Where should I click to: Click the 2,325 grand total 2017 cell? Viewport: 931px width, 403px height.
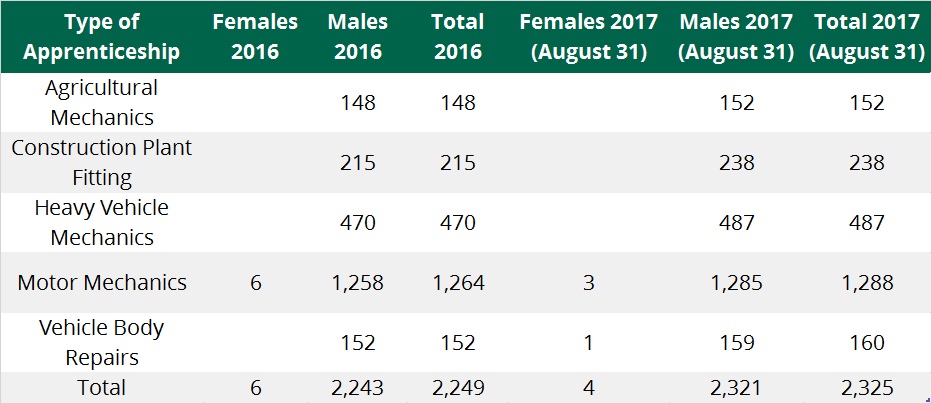pos(867,388)
